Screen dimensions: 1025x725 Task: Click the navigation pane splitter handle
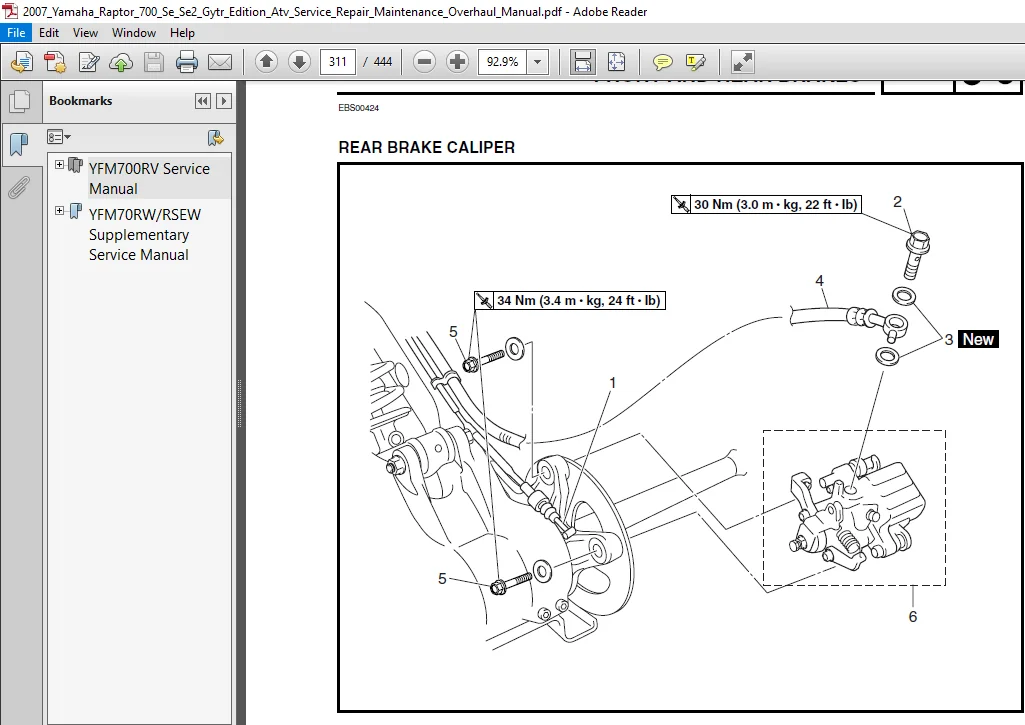tap(240, 403)
